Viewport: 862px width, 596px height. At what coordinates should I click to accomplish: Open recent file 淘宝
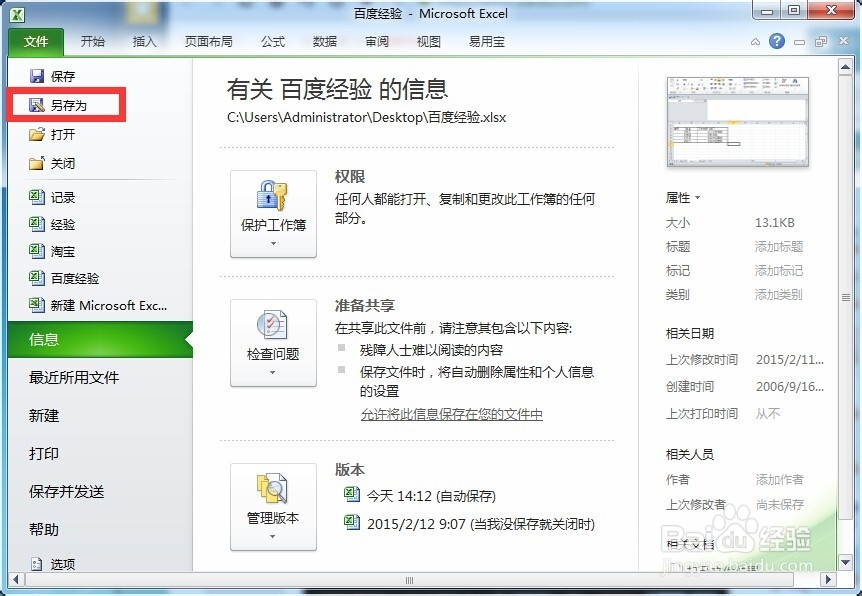tap(52, 251)
